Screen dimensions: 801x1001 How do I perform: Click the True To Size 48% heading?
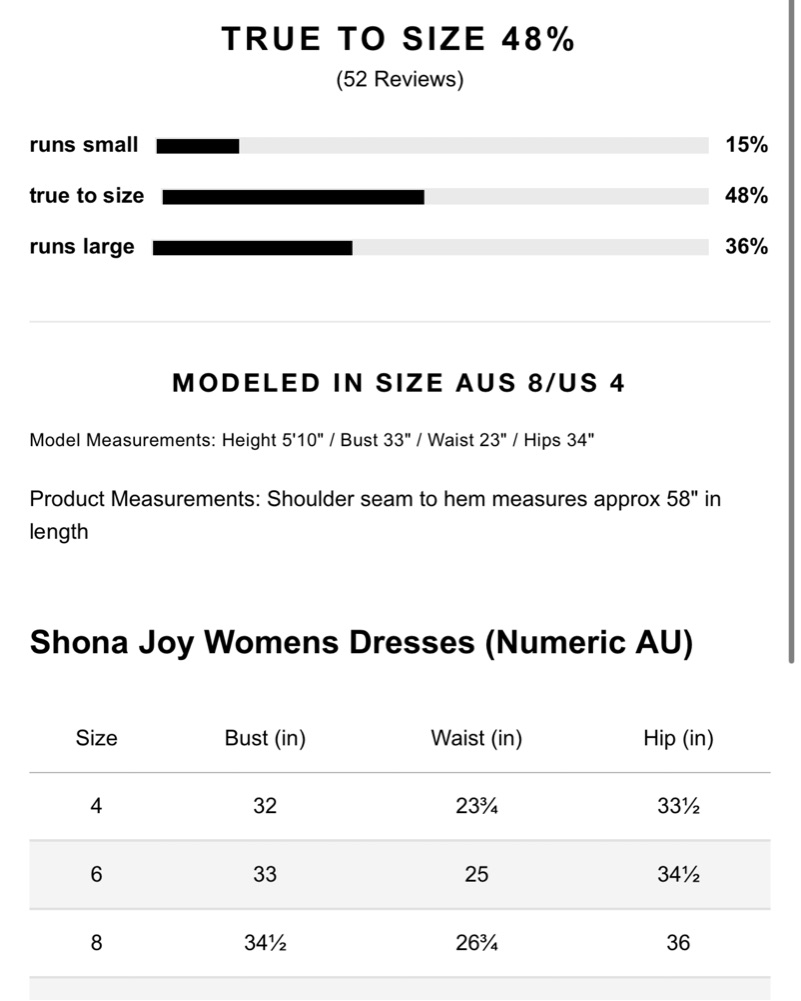click(x=399, y=38)
